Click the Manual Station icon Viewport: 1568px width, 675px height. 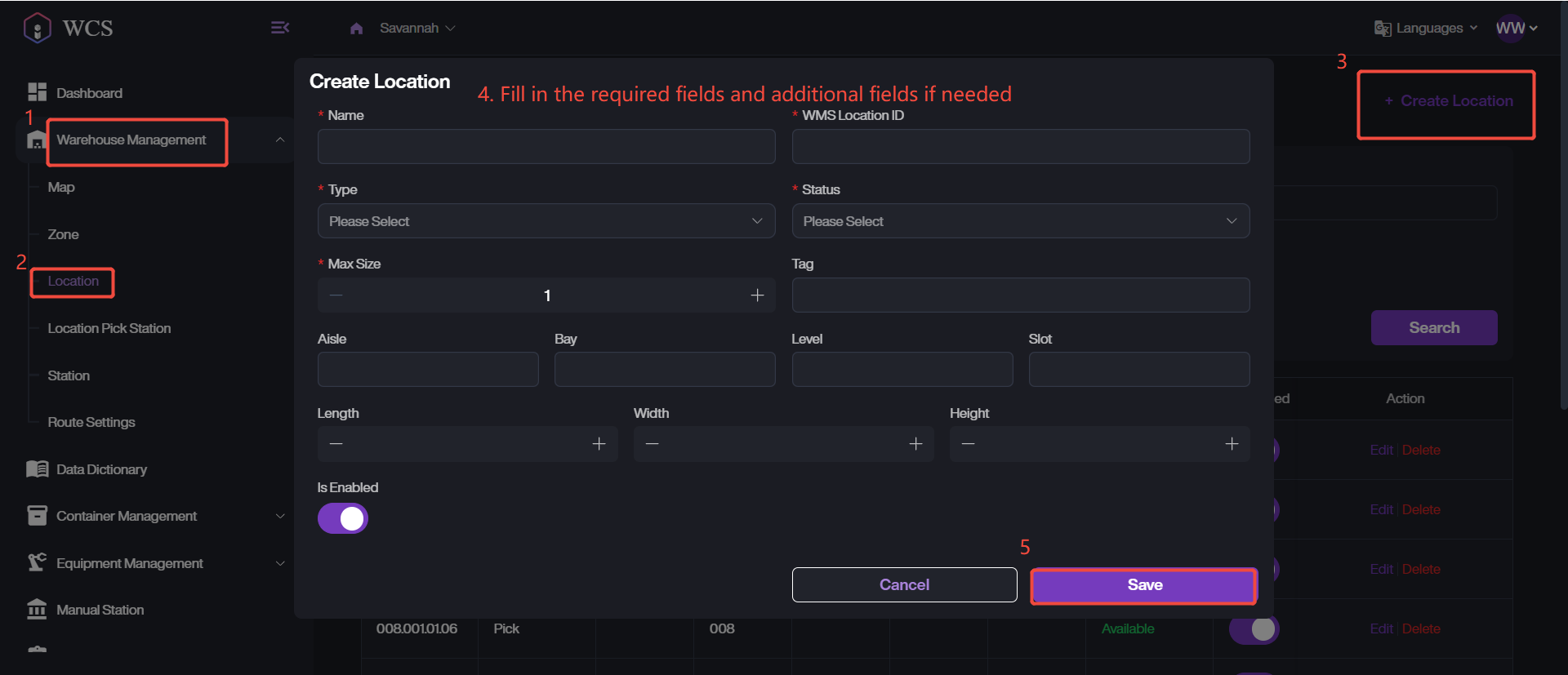coord(37,610)
